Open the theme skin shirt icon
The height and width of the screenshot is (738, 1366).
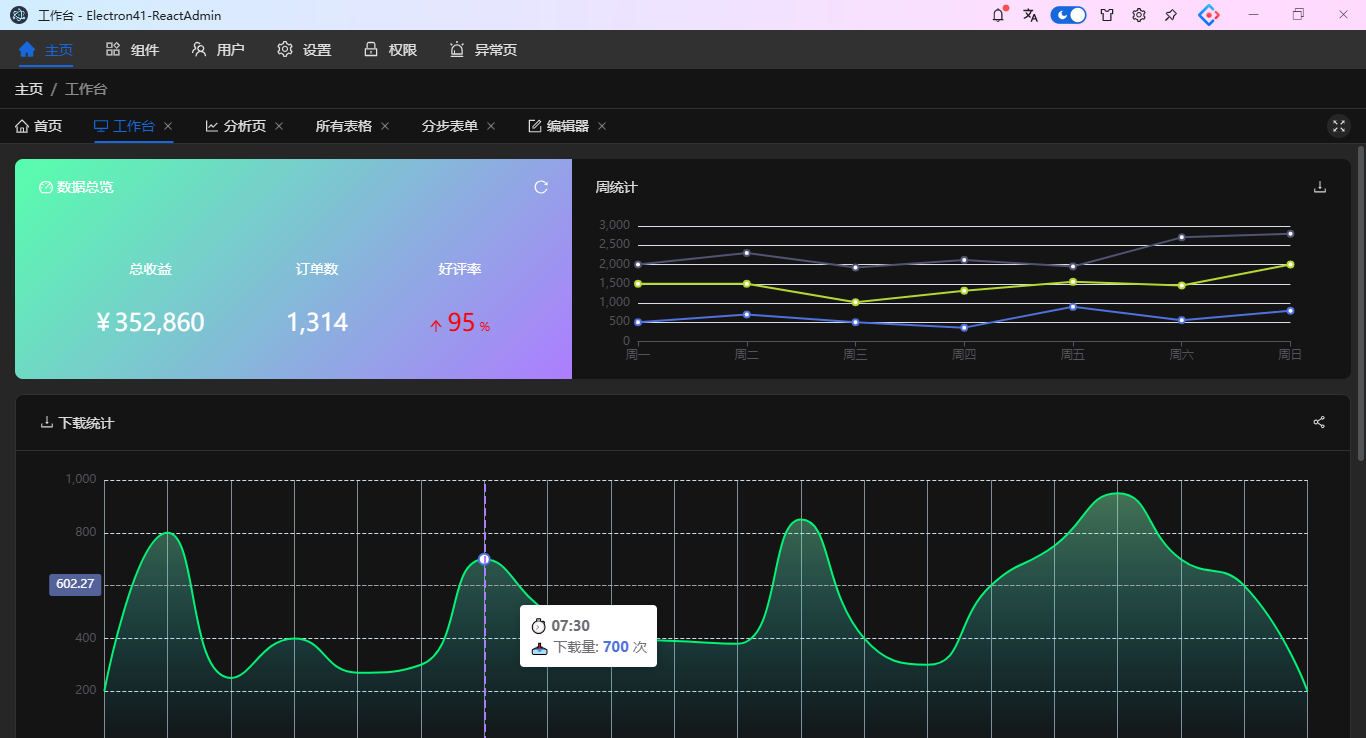click(1107, 15)
